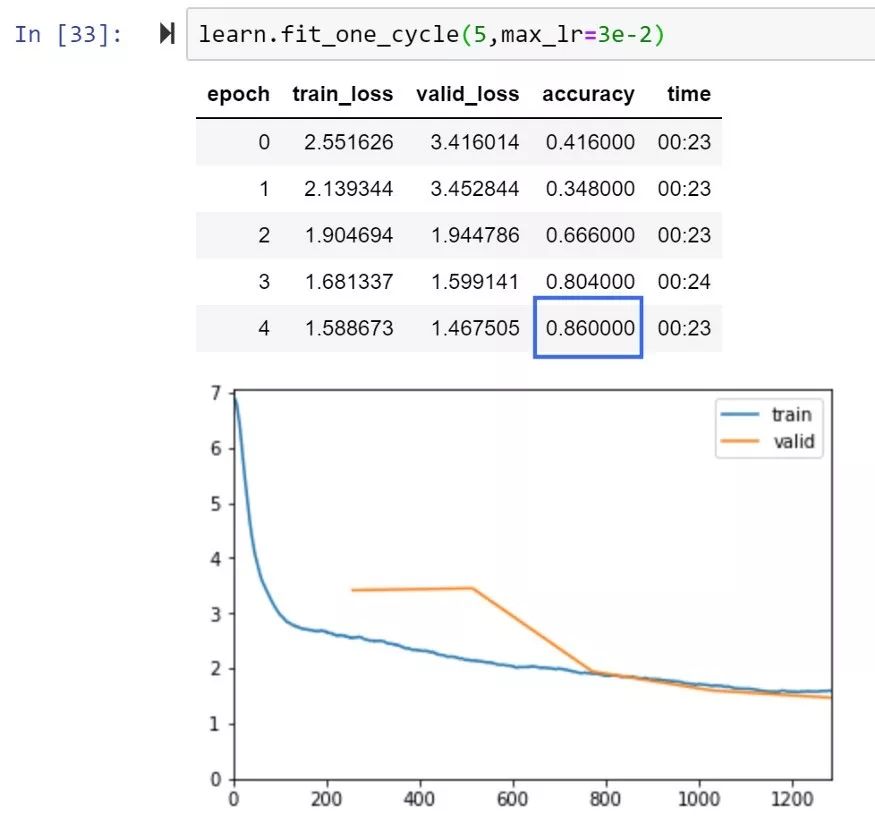Click the valid legend entry in plot
The height and width of the screenshot is (830, 875).
tap(767, 442)
